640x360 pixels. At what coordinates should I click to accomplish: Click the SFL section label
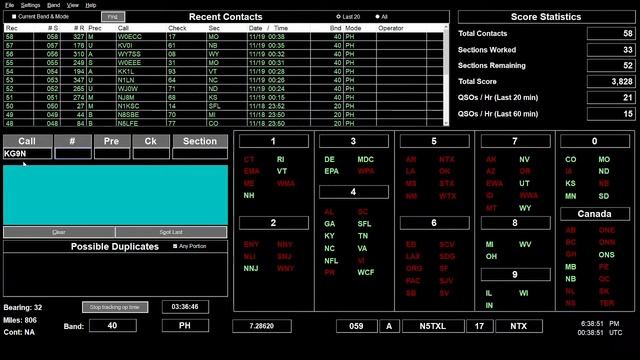coord(364,224)
